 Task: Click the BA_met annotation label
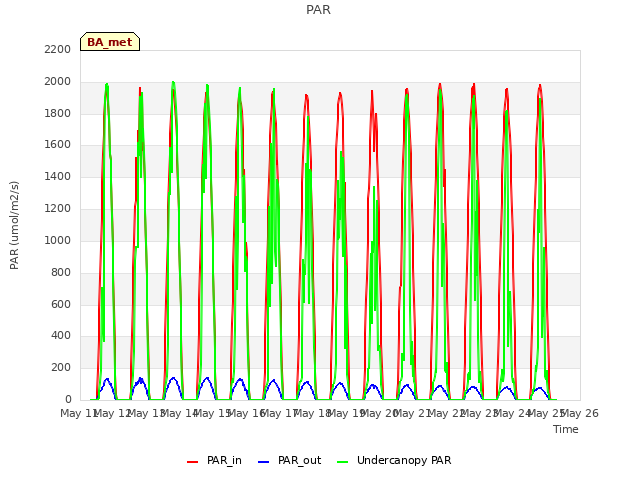point(110,42)
